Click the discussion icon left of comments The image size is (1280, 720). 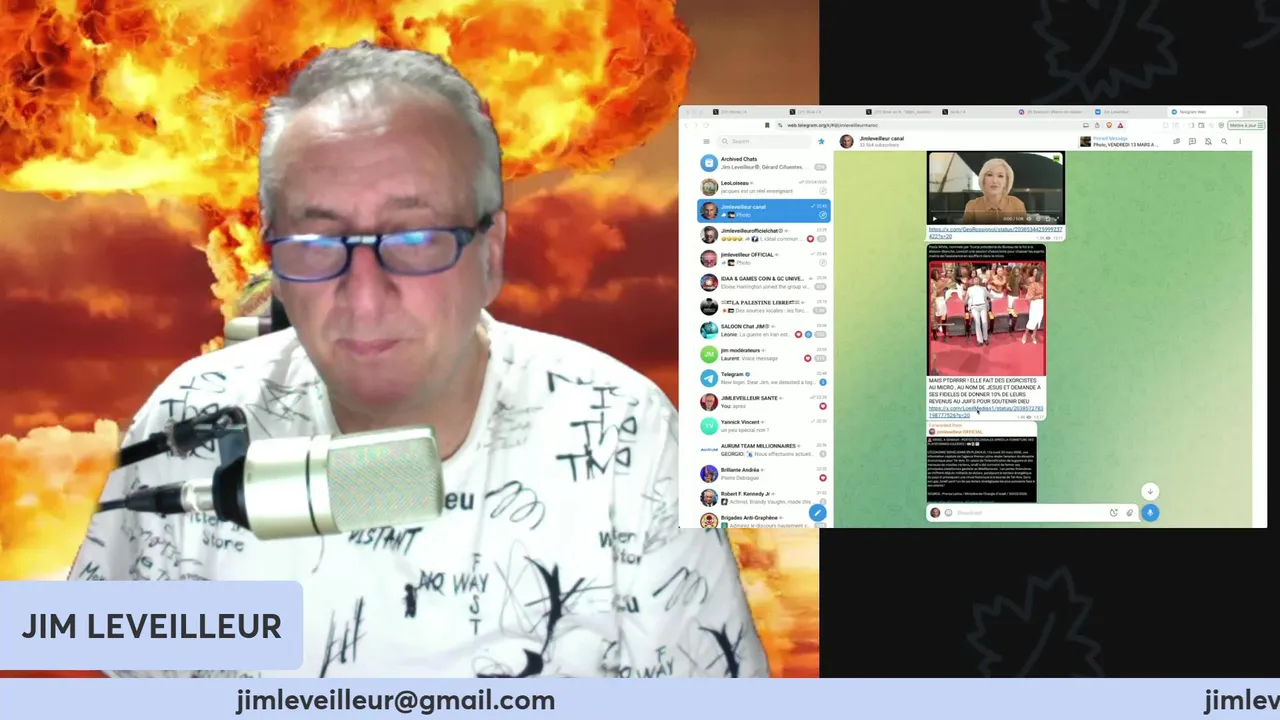click(x=1177, y=141)
